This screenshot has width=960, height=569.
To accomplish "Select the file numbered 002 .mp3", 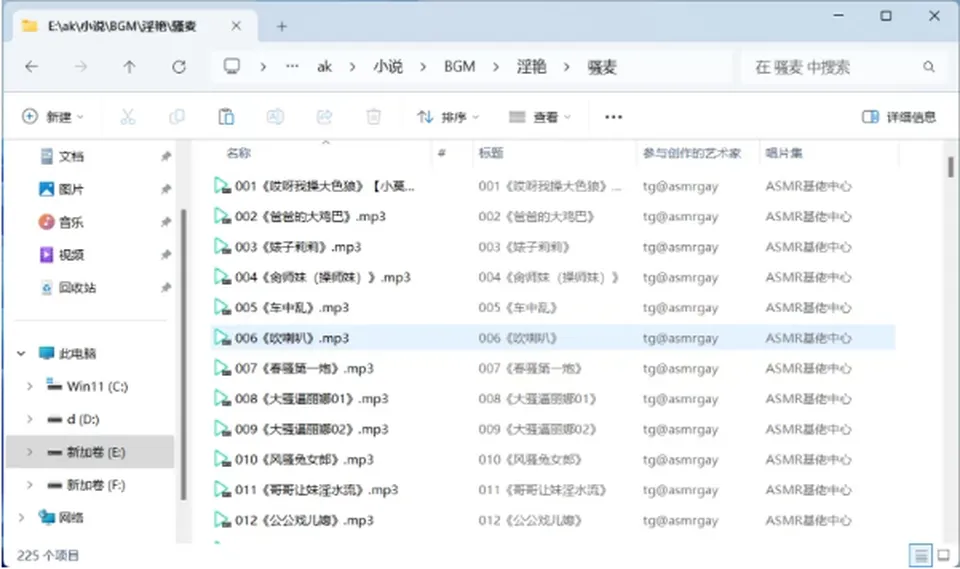I will click(310, 217).
